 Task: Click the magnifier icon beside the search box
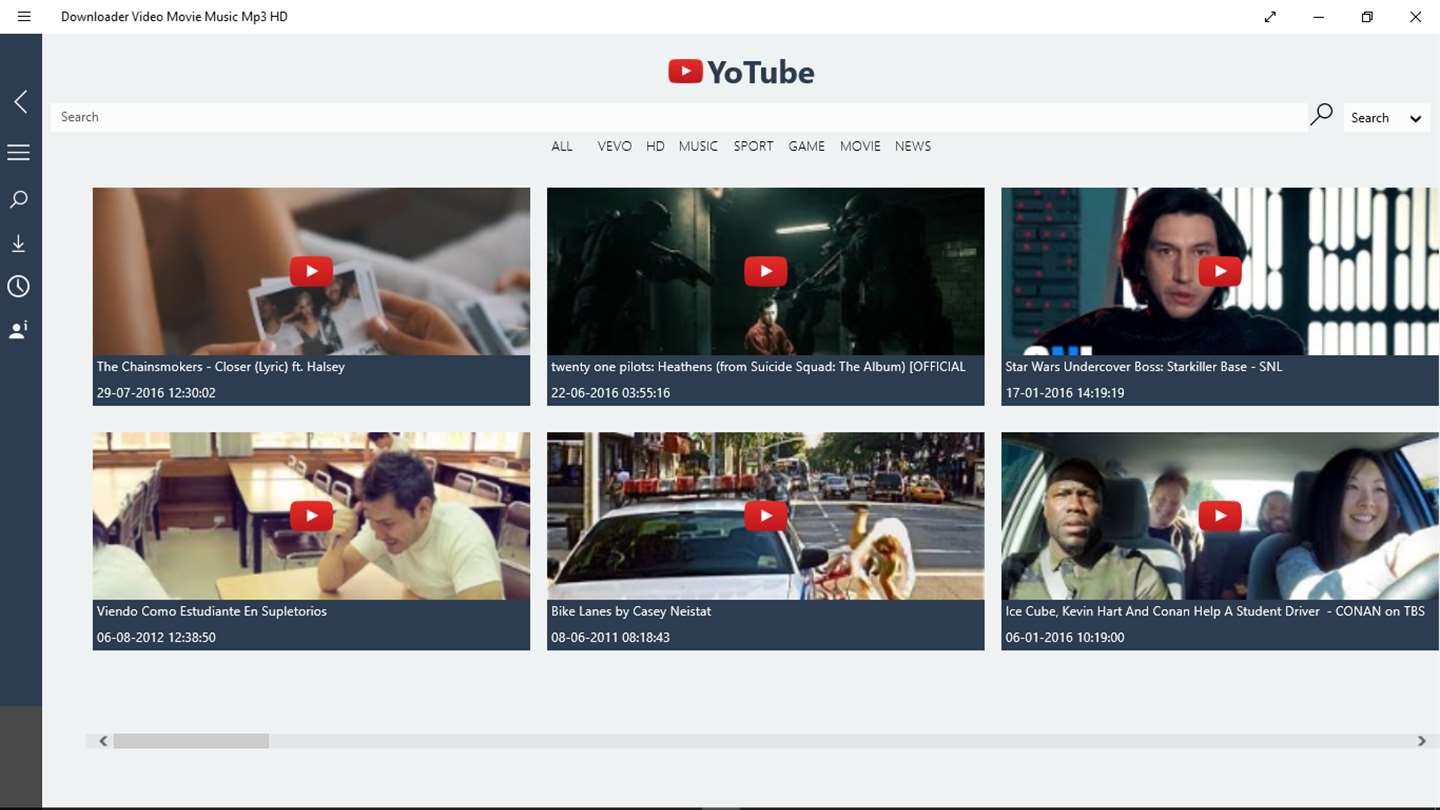1322,115
